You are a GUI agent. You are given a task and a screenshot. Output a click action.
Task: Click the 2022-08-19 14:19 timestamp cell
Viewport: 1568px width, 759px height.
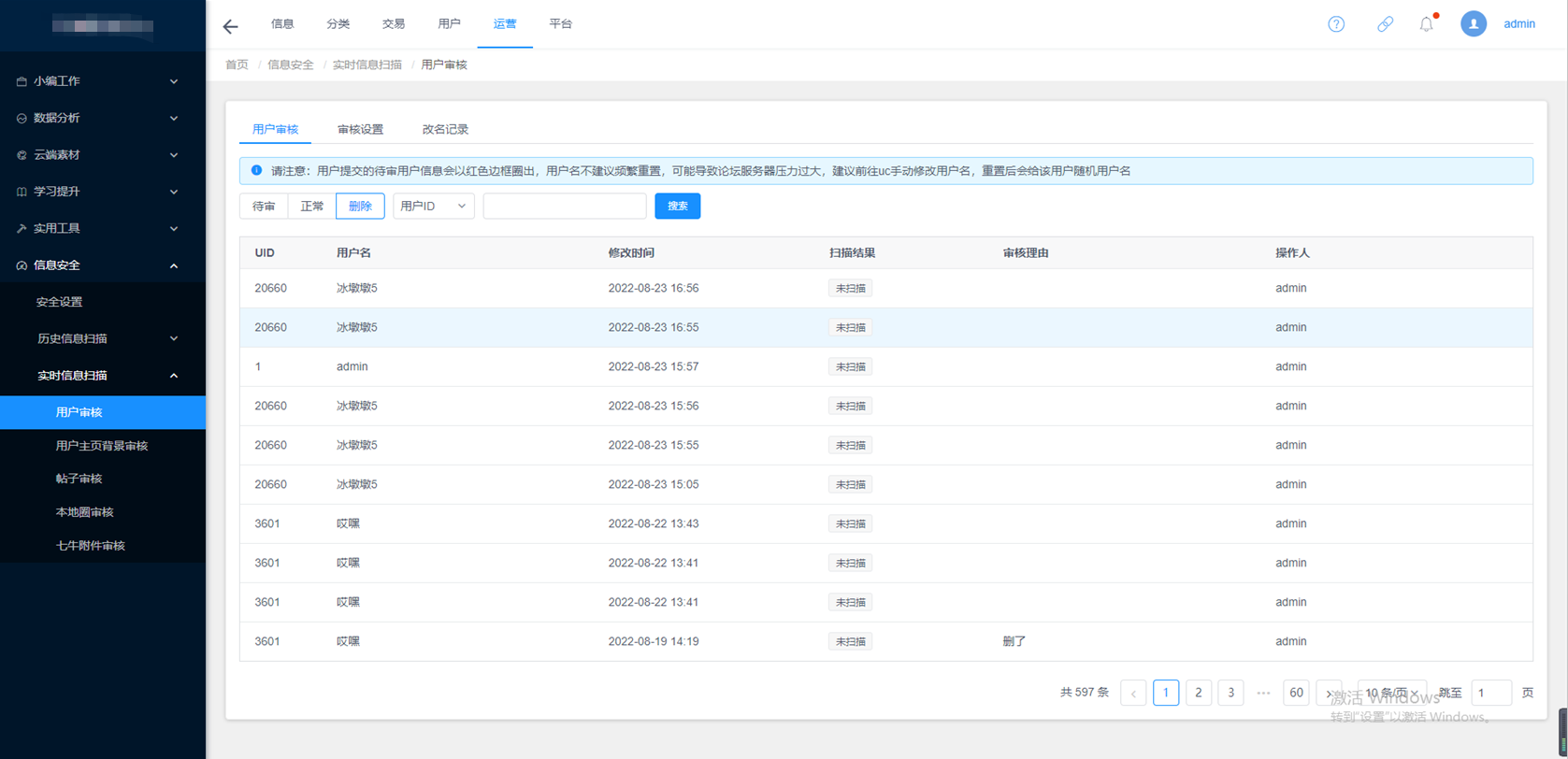(654, 642)
